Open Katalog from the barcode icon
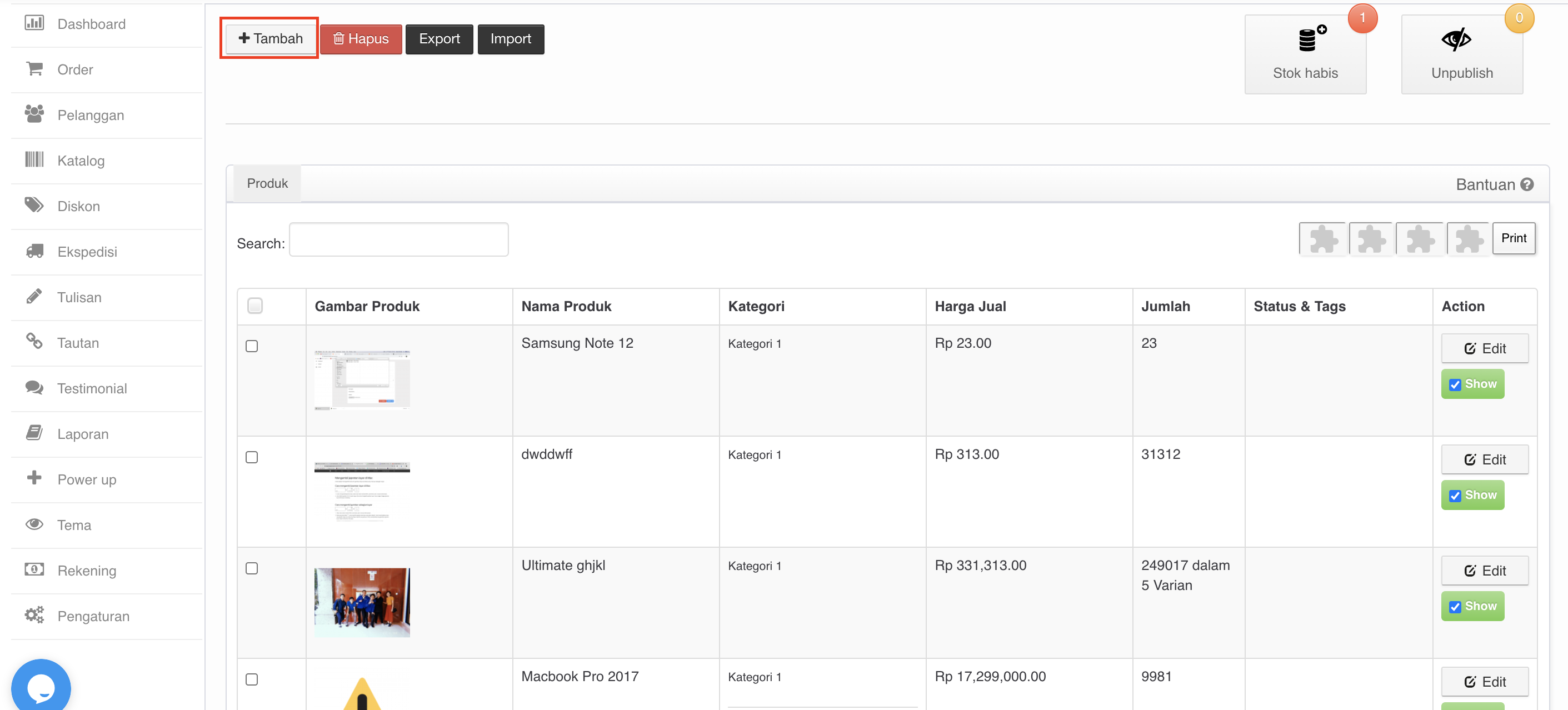Screen dimensions: 1568x710 tap(34, 160)
